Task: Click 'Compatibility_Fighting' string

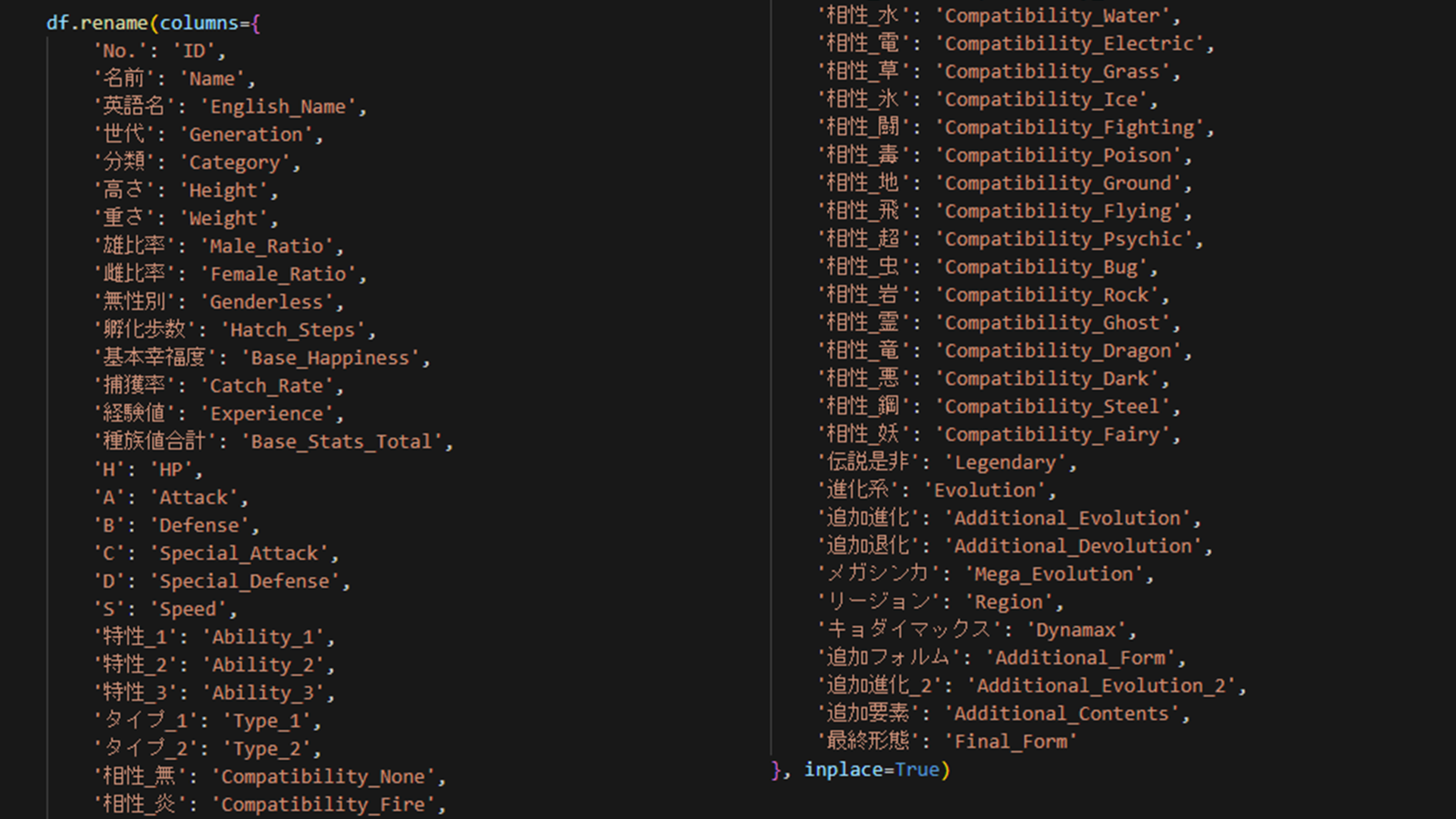Action: tap(1069, 127)
